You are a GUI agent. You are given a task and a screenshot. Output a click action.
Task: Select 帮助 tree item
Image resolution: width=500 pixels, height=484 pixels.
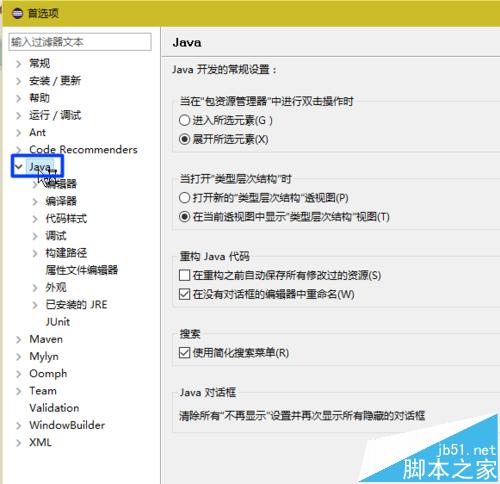(x=40, y=98)
